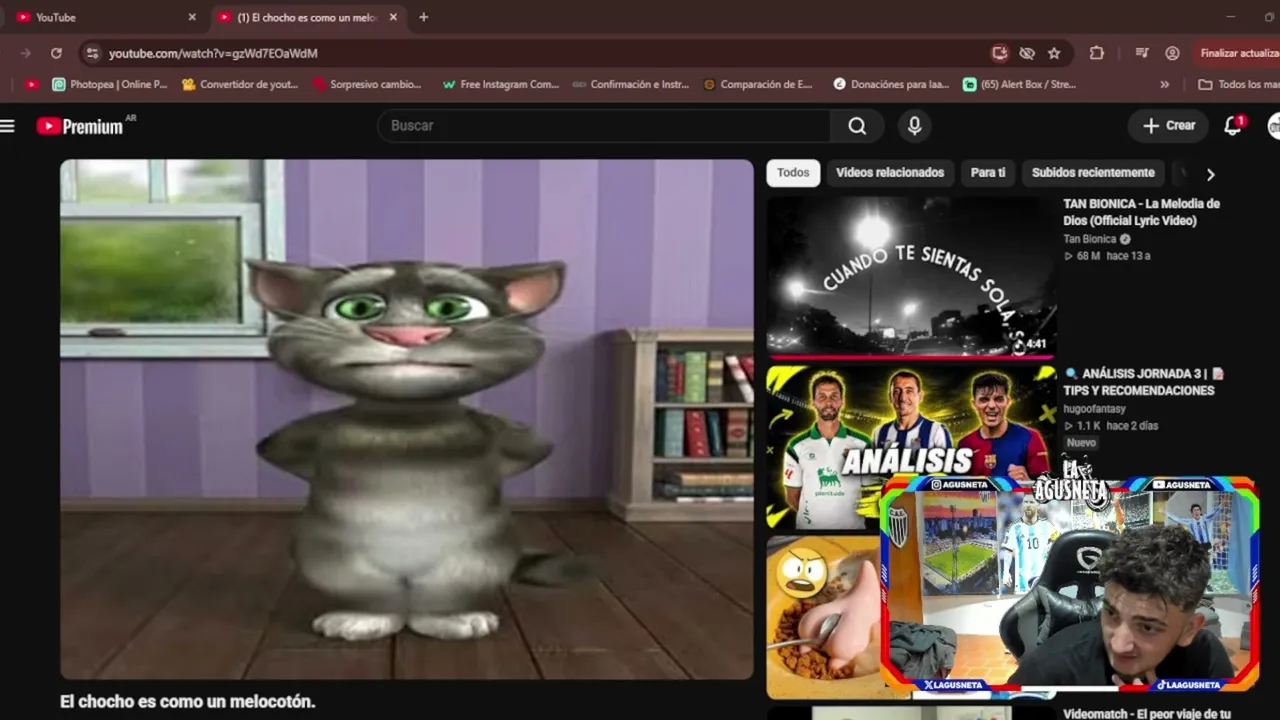Show more bookmarks with the double chevron
This screenshot has width=1280, height=720.
1164,84
